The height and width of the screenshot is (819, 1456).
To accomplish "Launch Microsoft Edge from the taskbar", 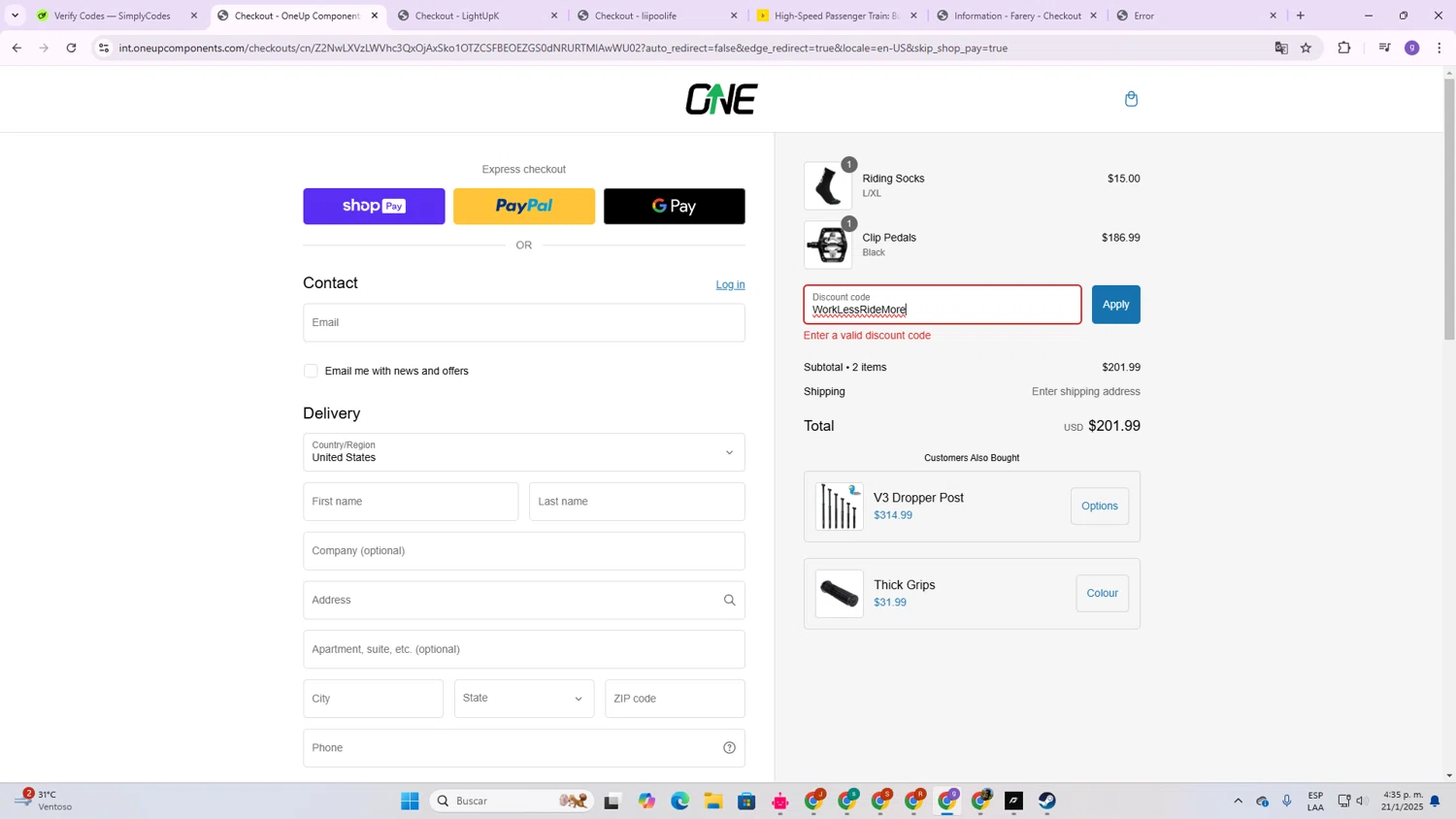I will [x=679, y=802].
